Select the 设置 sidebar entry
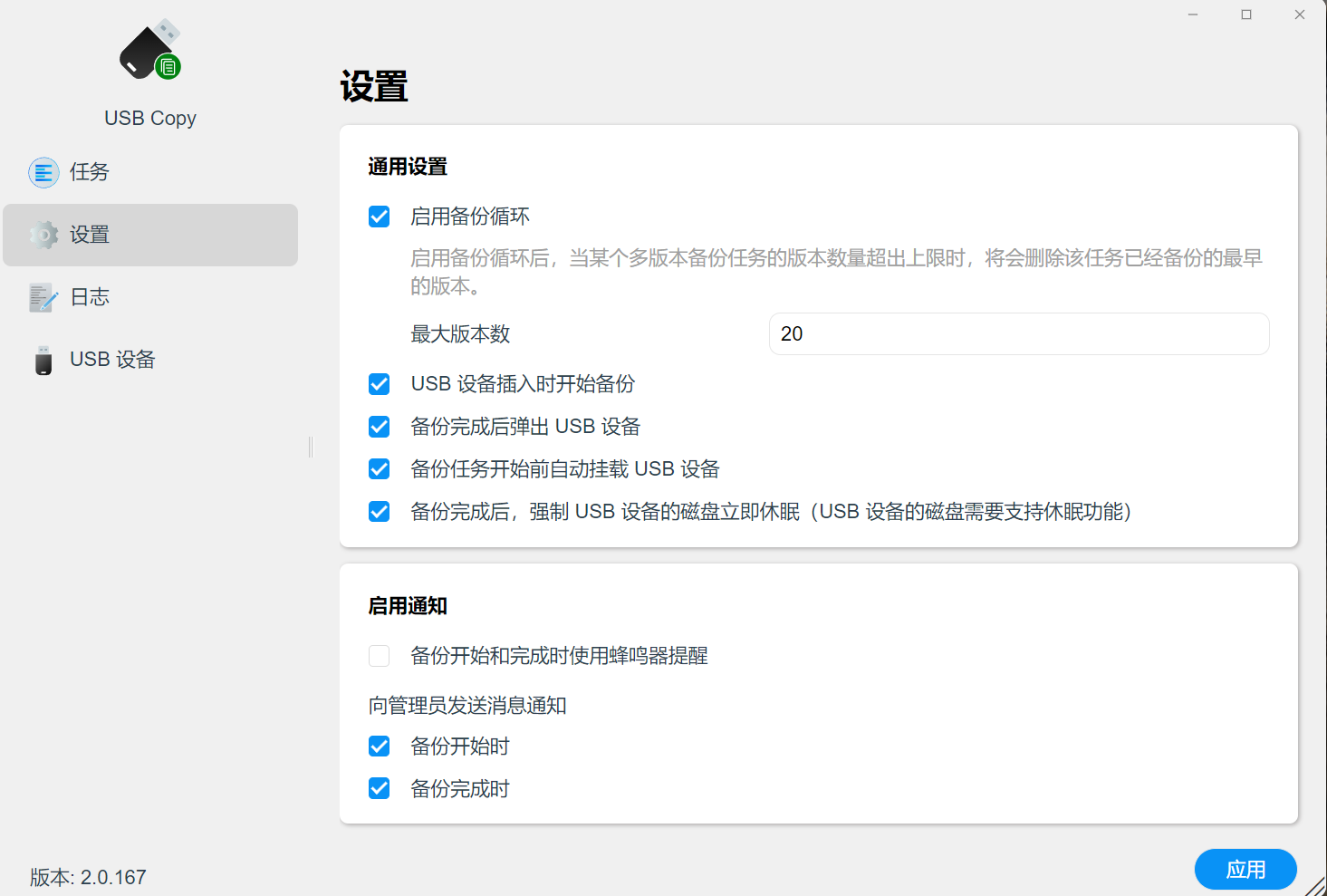 coord(150,235)
